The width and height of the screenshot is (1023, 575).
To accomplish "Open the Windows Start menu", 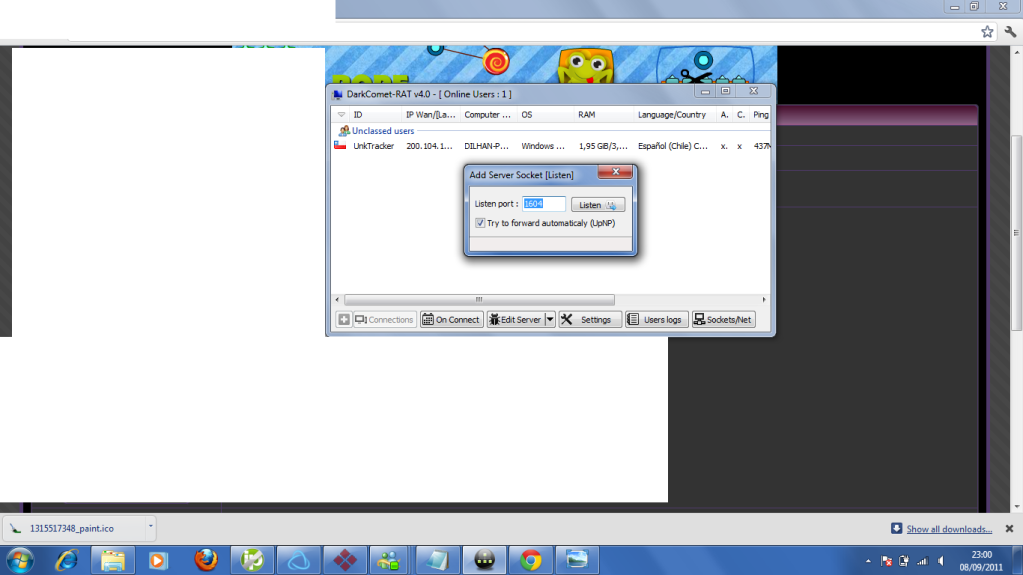I will pyautogui.click(x=20, y=561).
